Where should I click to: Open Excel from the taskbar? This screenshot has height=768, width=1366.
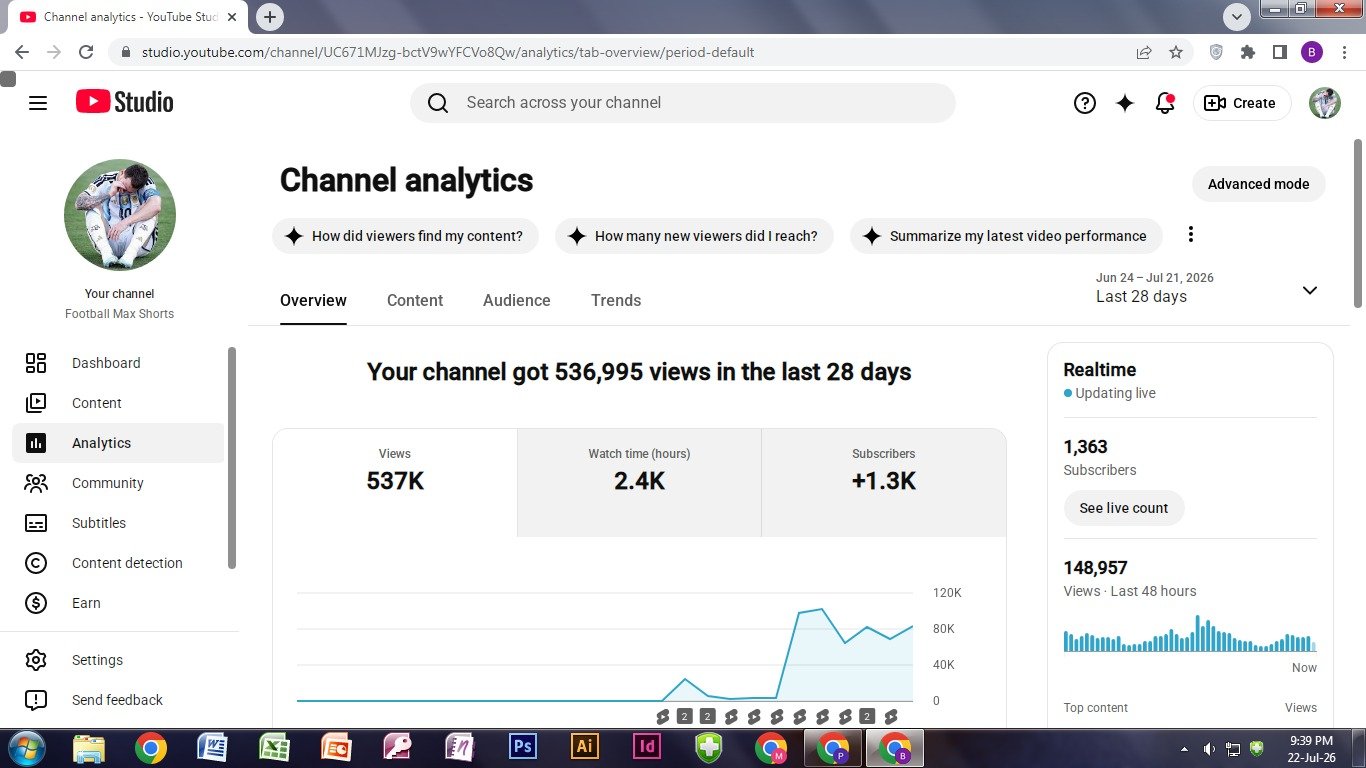point(274,747)
